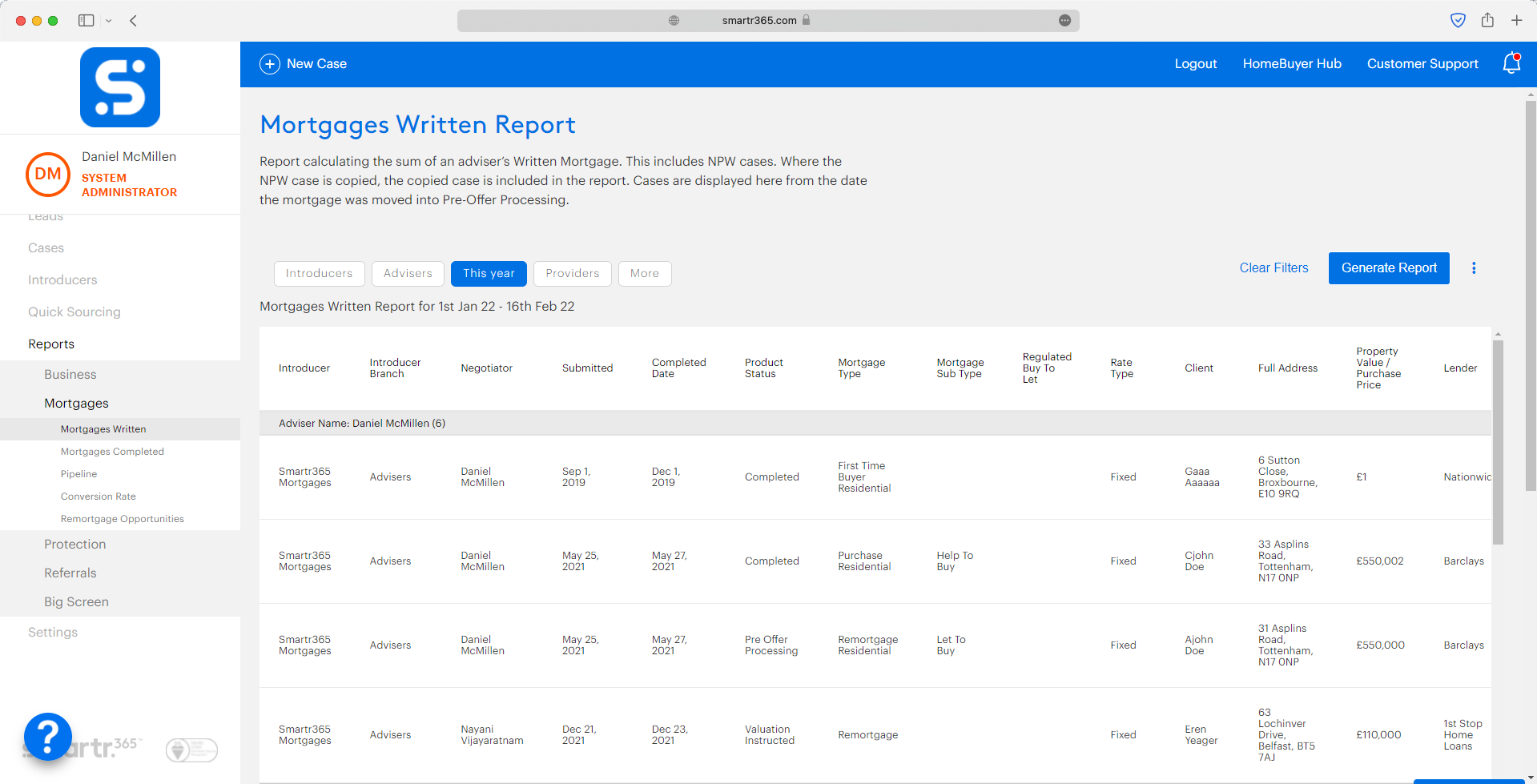Click the Smartr365 logo
The image size is (1537, 784).
(x=120, y=87)
